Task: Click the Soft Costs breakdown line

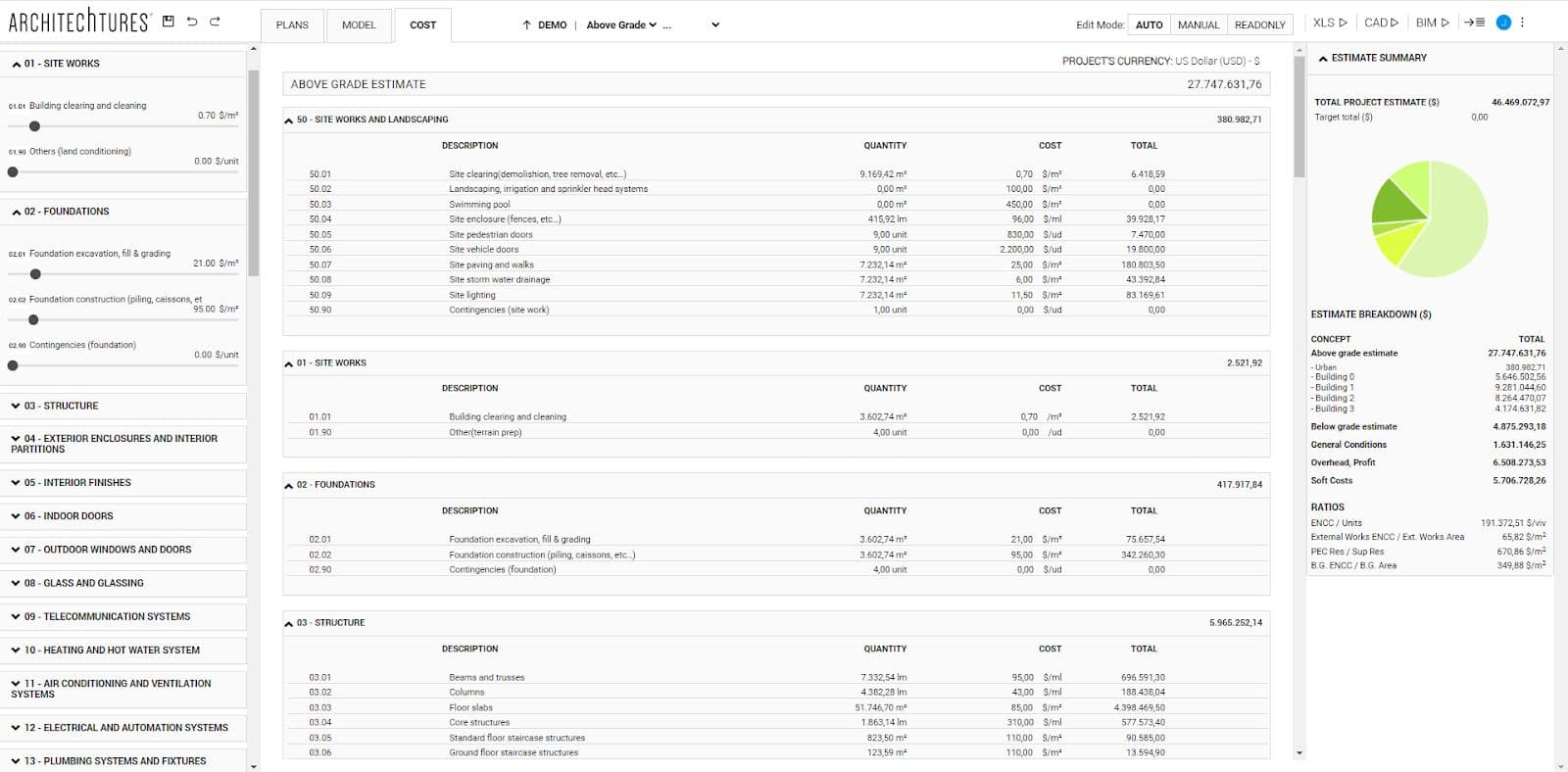Action: click(1428, 481)
